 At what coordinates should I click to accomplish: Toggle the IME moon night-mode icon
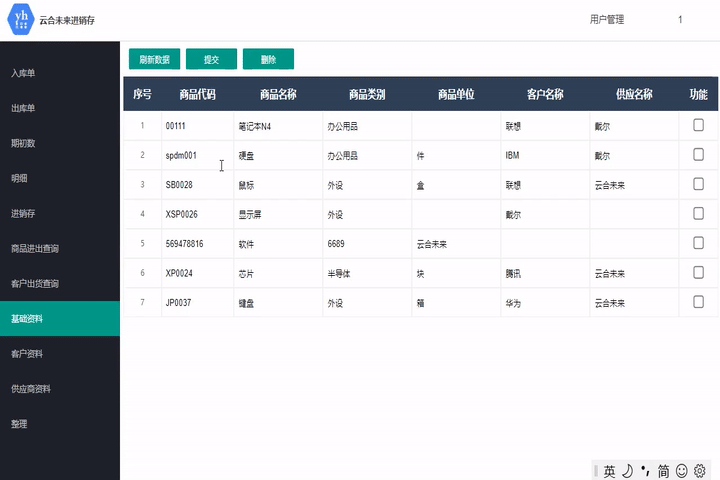627,471
